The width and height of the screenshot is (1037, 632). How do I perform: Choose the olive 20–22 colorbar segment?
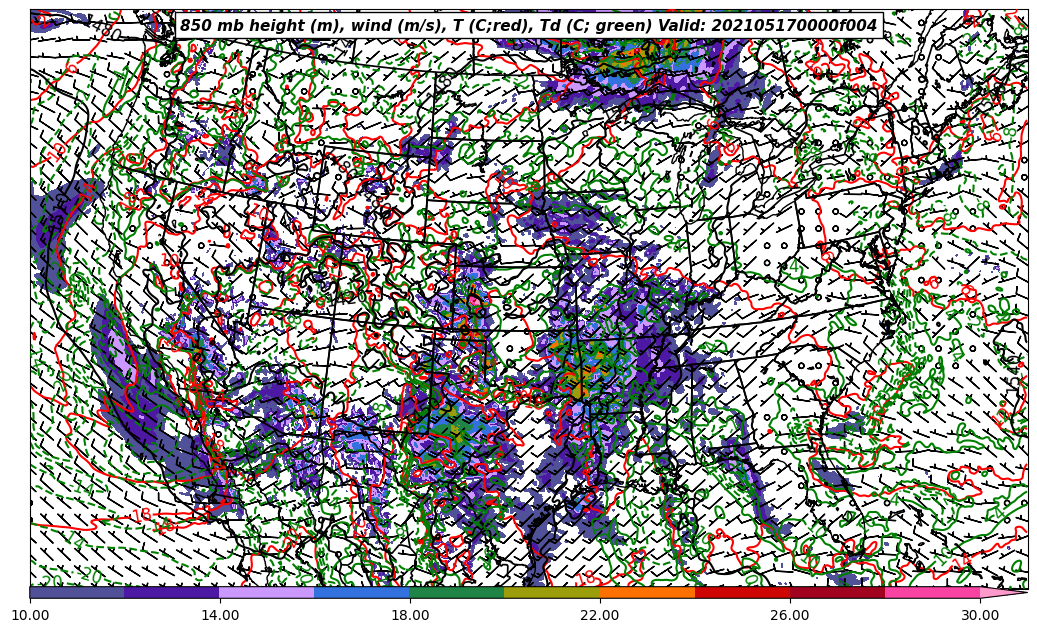(x=552, y=592)
